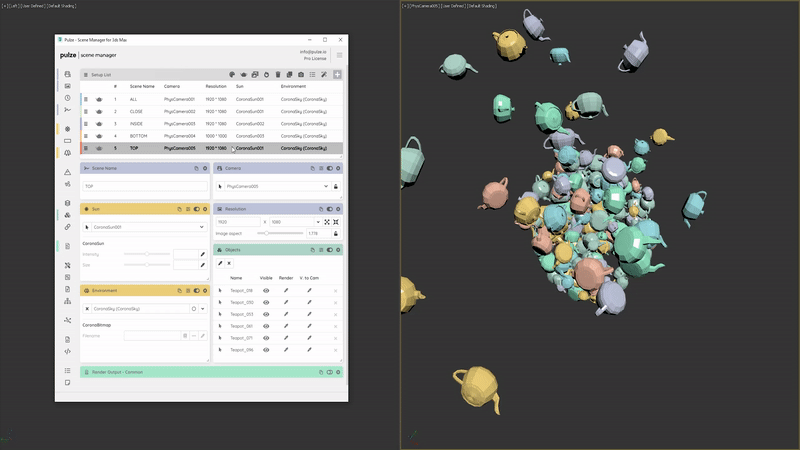The width and height of the screenshot is (800, 450).
Task: Toggle visibility eye for Teapot_096
Action: tap(266, 350)
